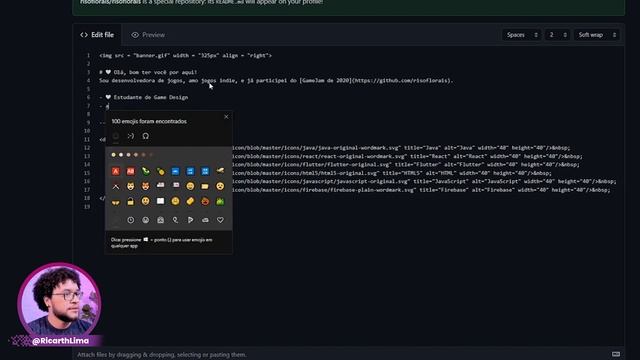640x360 pixels.
Task: Insert the red AB button emoji
Action: (131, 171)
